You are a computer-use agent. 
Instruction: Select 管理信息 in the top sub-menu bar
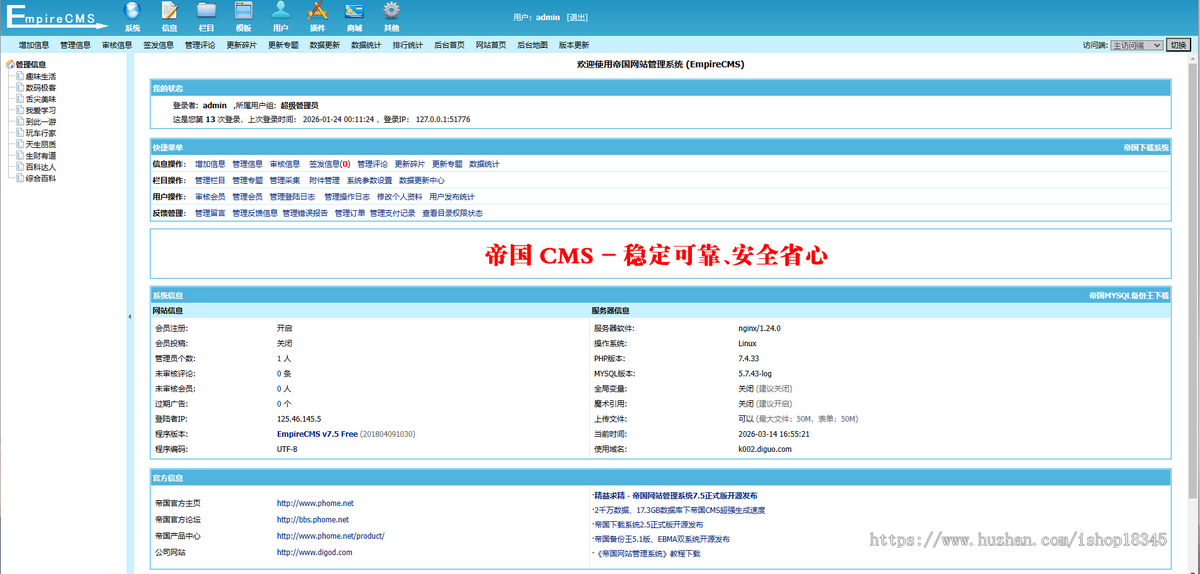(x=75, y=45)
